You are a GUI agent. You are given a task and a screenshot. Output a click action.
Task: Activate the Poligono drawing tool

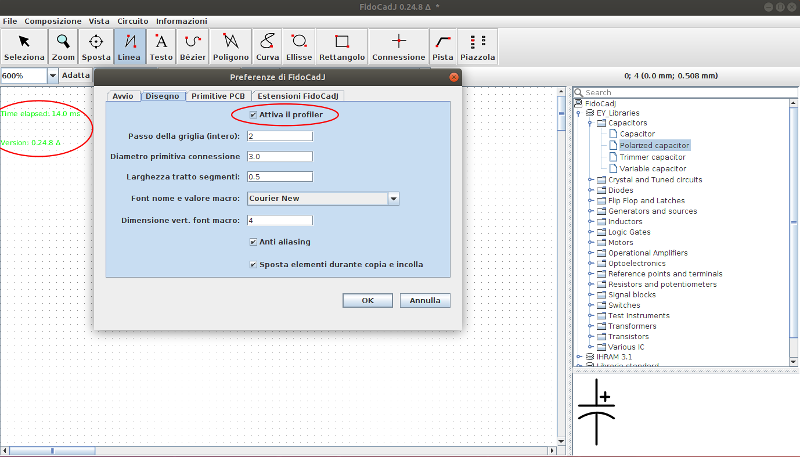(x=231, y=46)
